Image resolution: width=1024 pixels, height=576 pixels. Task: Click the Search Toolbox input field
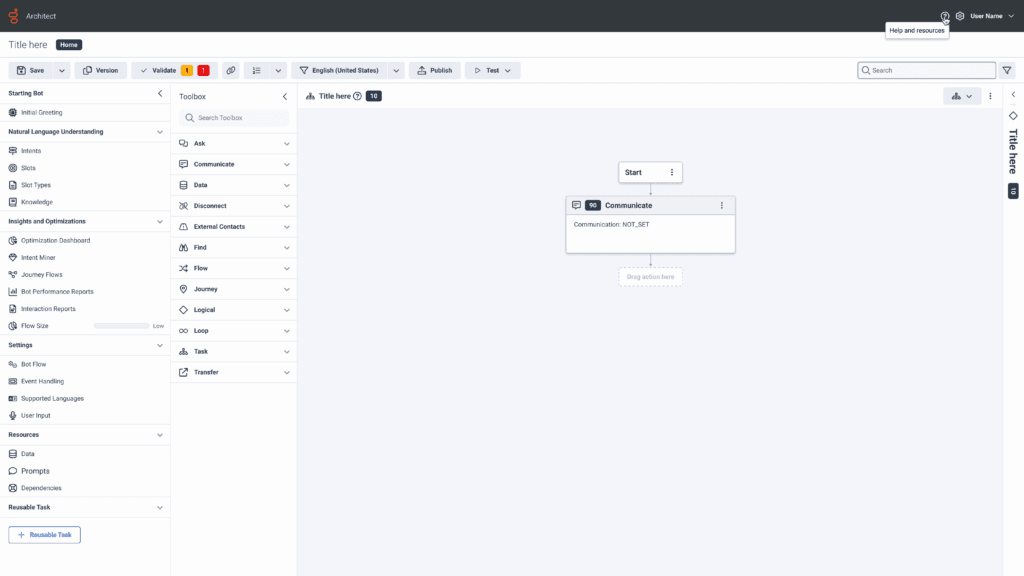pos(233,118)
